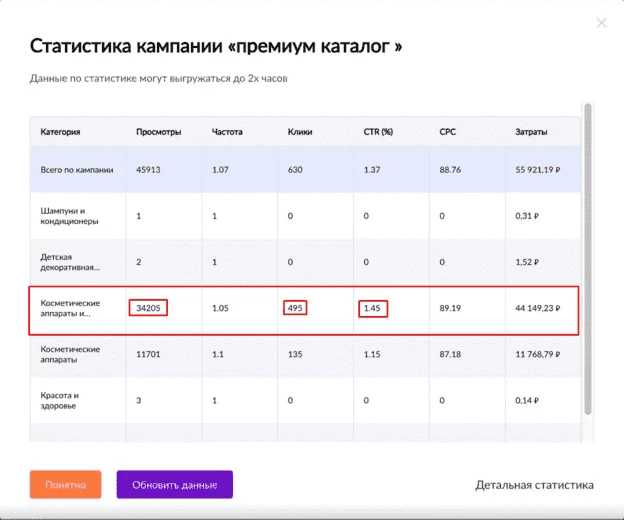Click cost 0,31 ₽ cell
The image size is (624, 520).
(x=527, y=216)
